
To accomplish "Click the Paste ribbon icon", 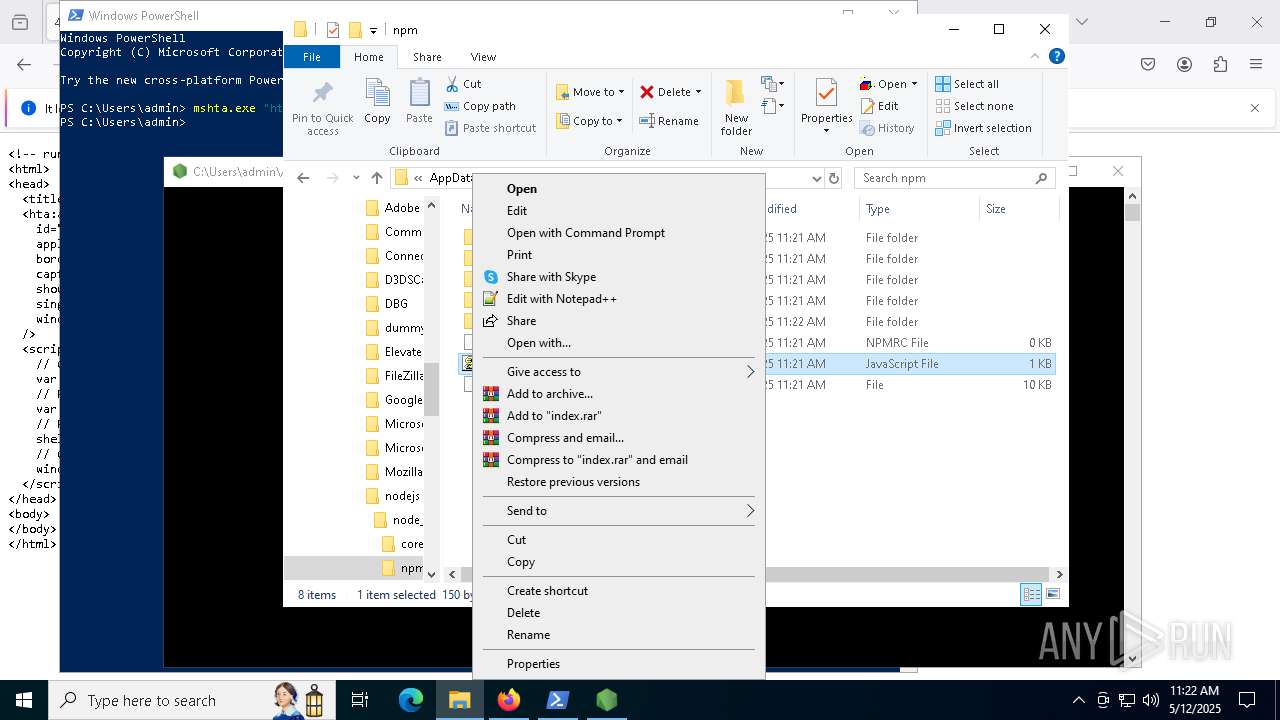I will coord(419,101).
